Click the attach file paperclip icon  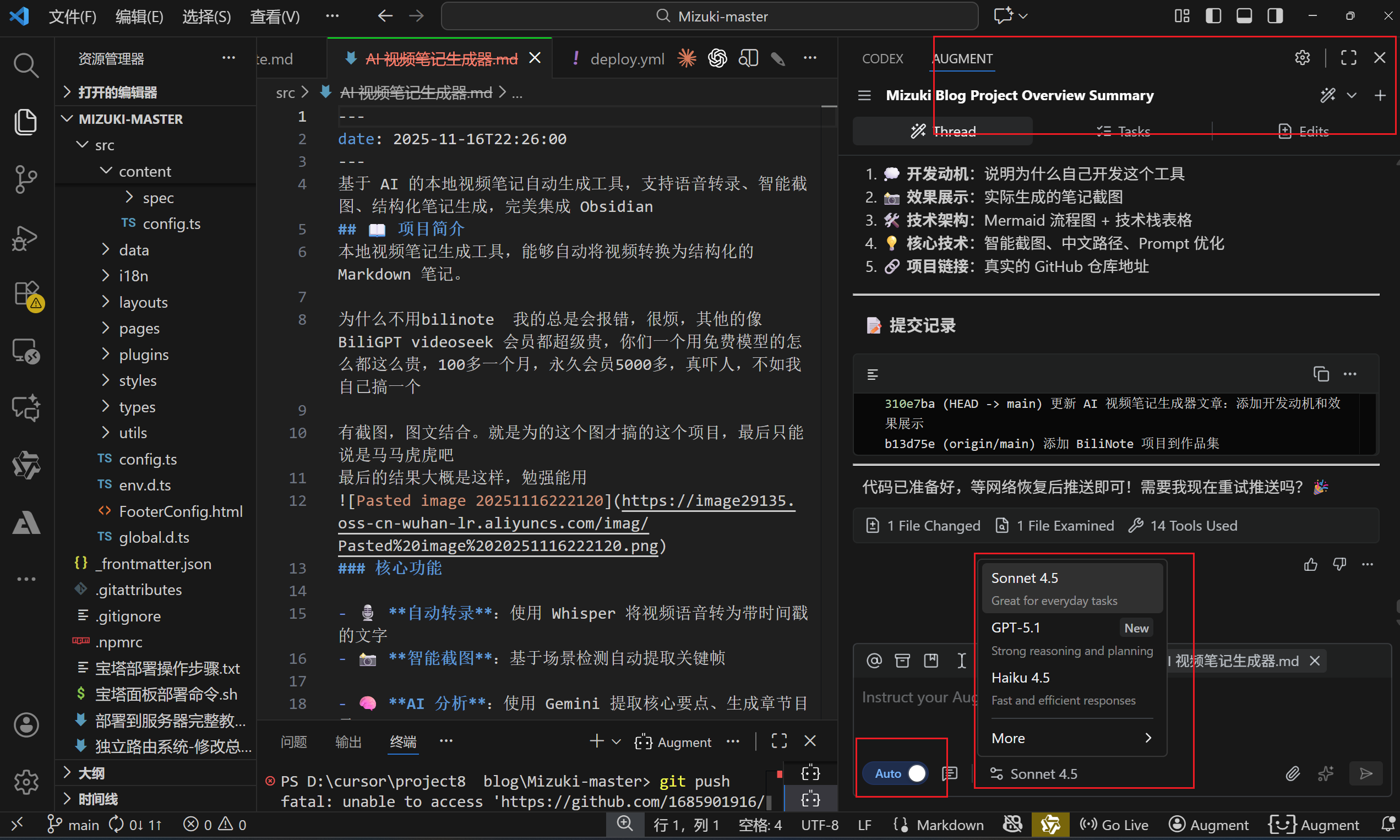1293,773
